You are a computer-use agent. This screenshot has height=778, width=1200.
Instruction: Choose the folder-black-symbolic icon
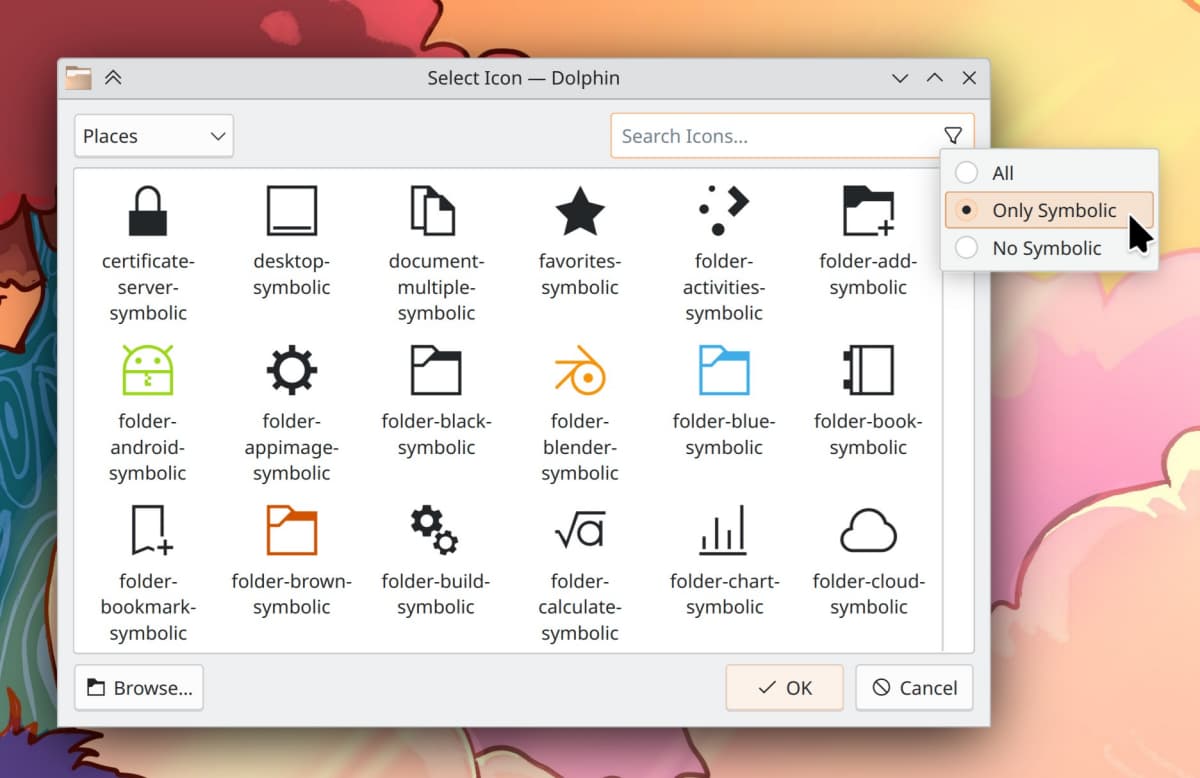click(435, 370)
